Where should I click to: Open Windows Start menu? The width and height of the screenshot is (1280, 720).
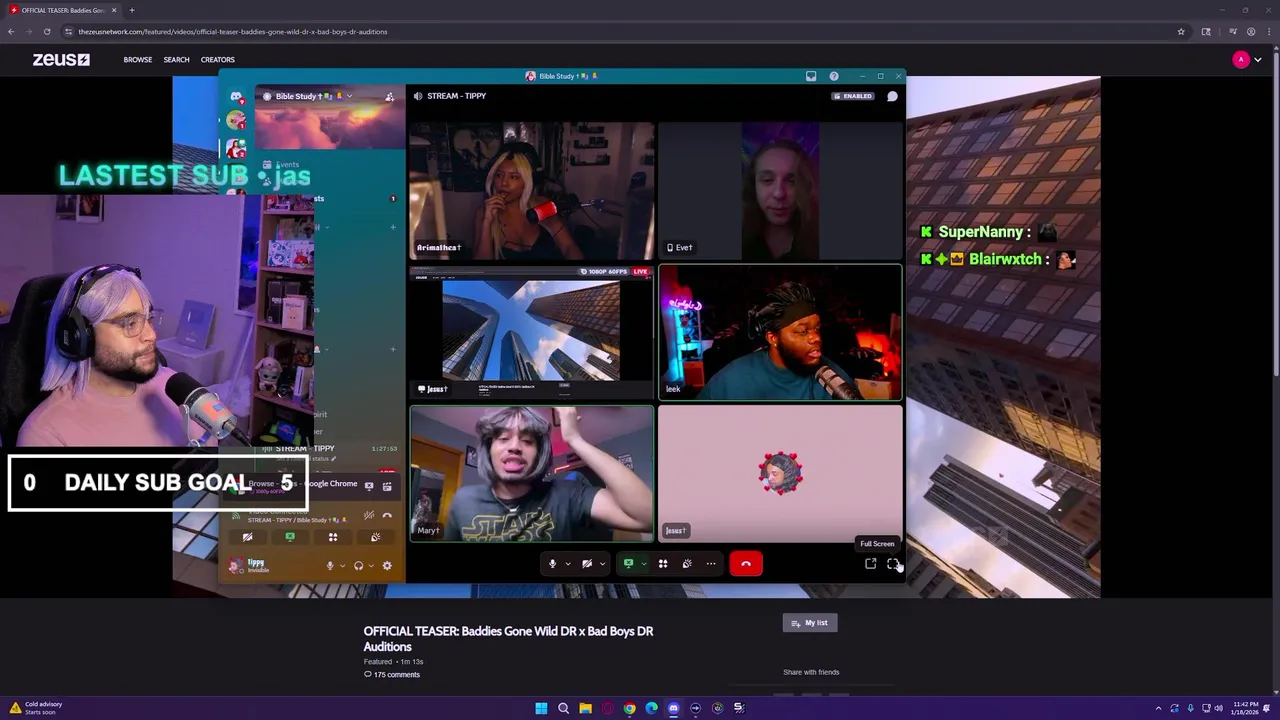click(x=541, y=708)
